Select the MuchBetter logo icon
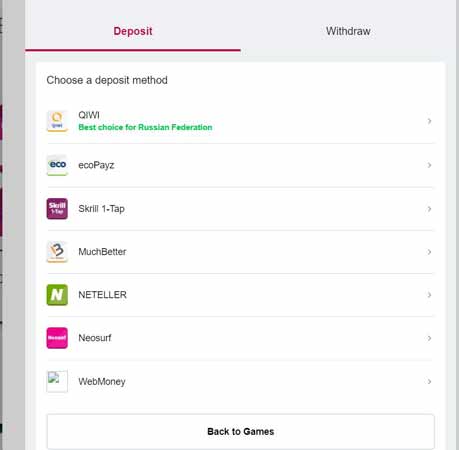The height and width of the screenshot is (450, 459). tap(57, 252)
